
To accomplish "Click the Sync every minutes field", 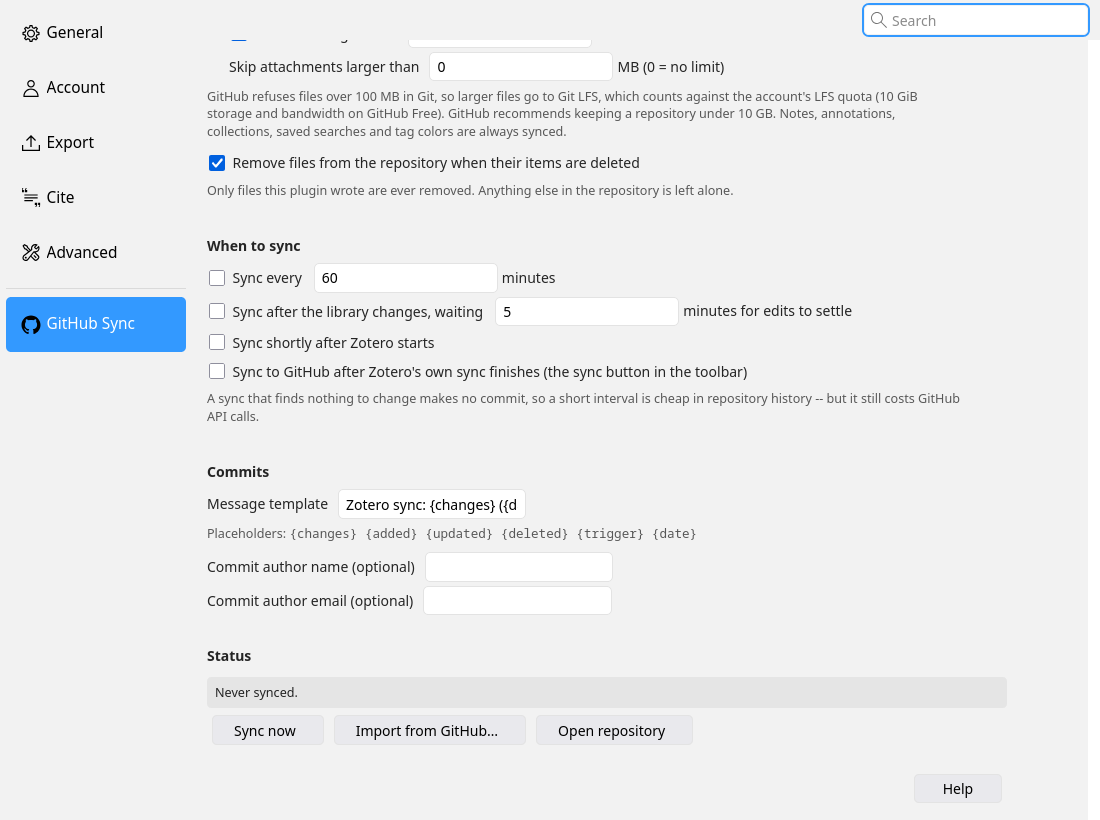I will point(405,278).
